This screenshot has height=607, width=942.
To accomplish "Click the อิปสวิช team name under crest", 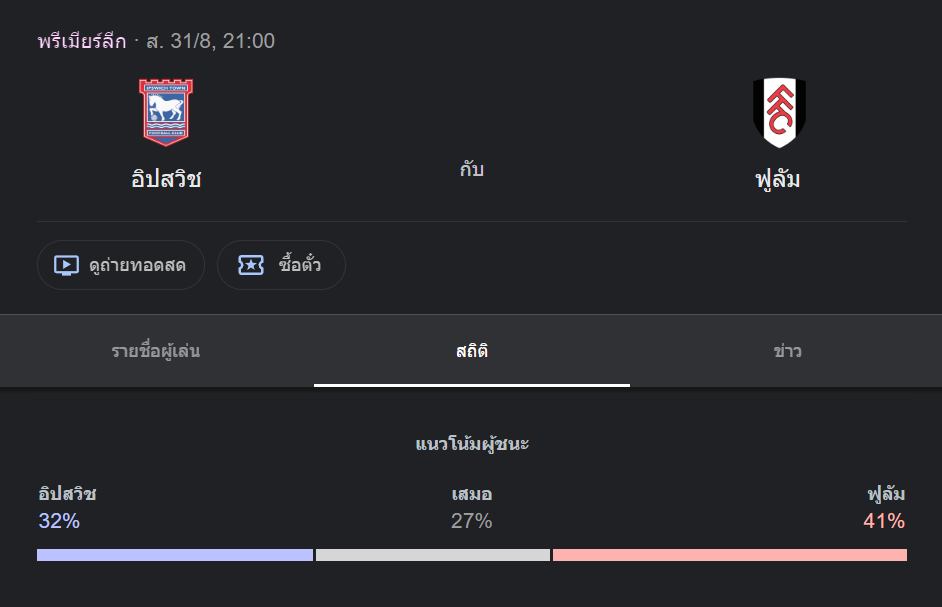I will pyautogui.click(x=166, y=179).
